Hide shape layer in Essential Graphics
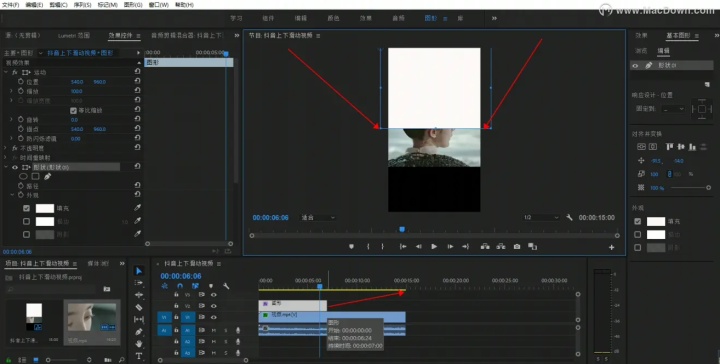This screenshot has width=720, height=364. click(636, 66)
